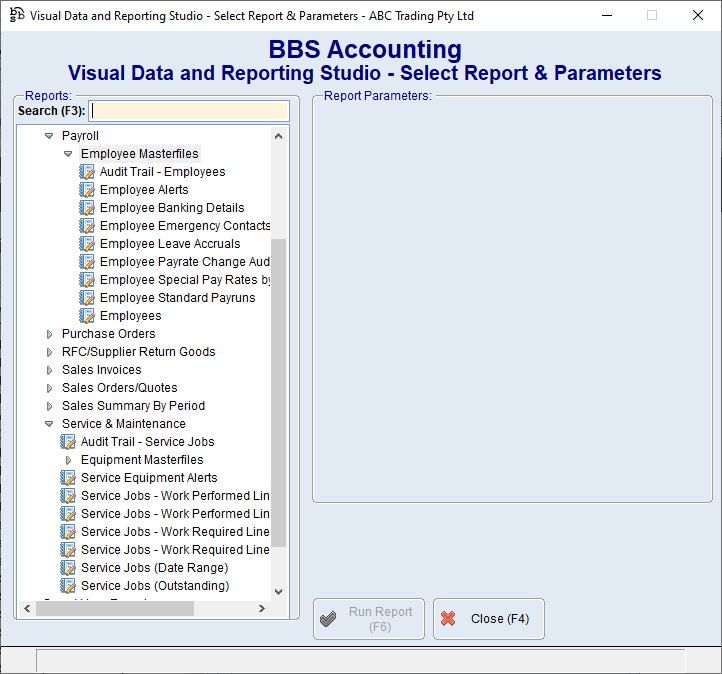Click the Audit Trail - Service Jobs icon
The width and height of the screenshot is (722, 674).
coord(68,442)
